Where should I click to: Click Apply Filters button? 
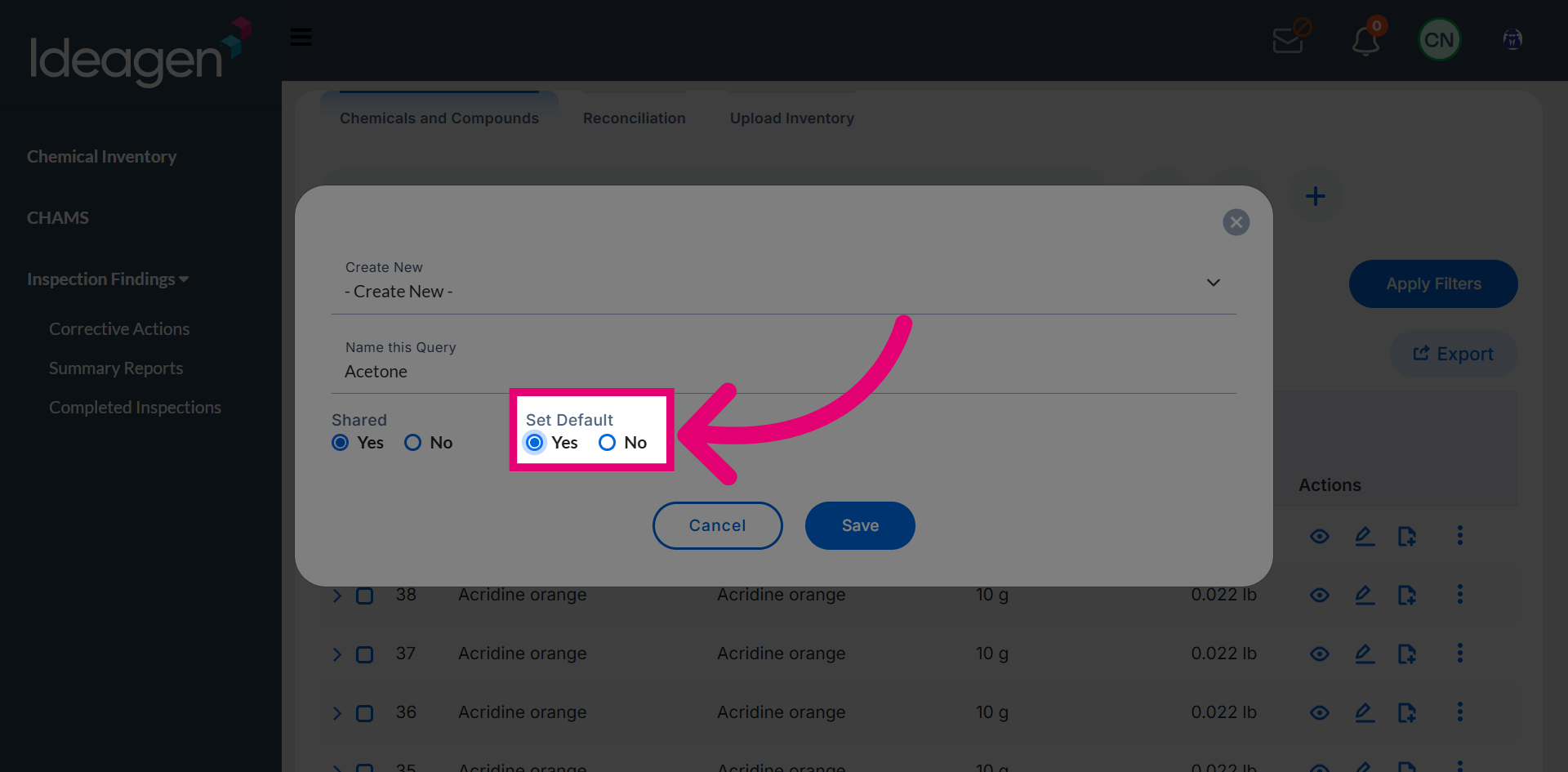tap(1433, 283)
